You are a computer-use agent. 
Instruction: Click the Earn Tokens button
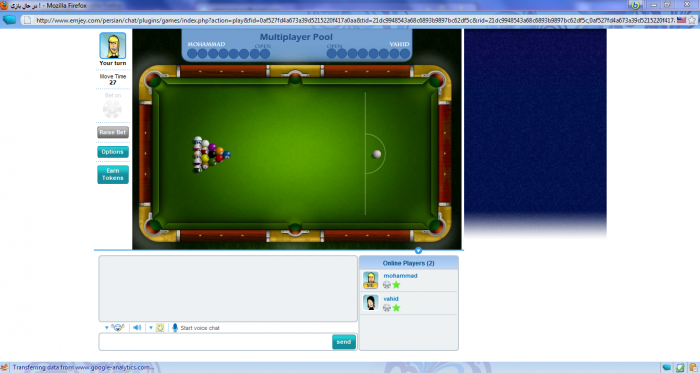tap(113, 174)
